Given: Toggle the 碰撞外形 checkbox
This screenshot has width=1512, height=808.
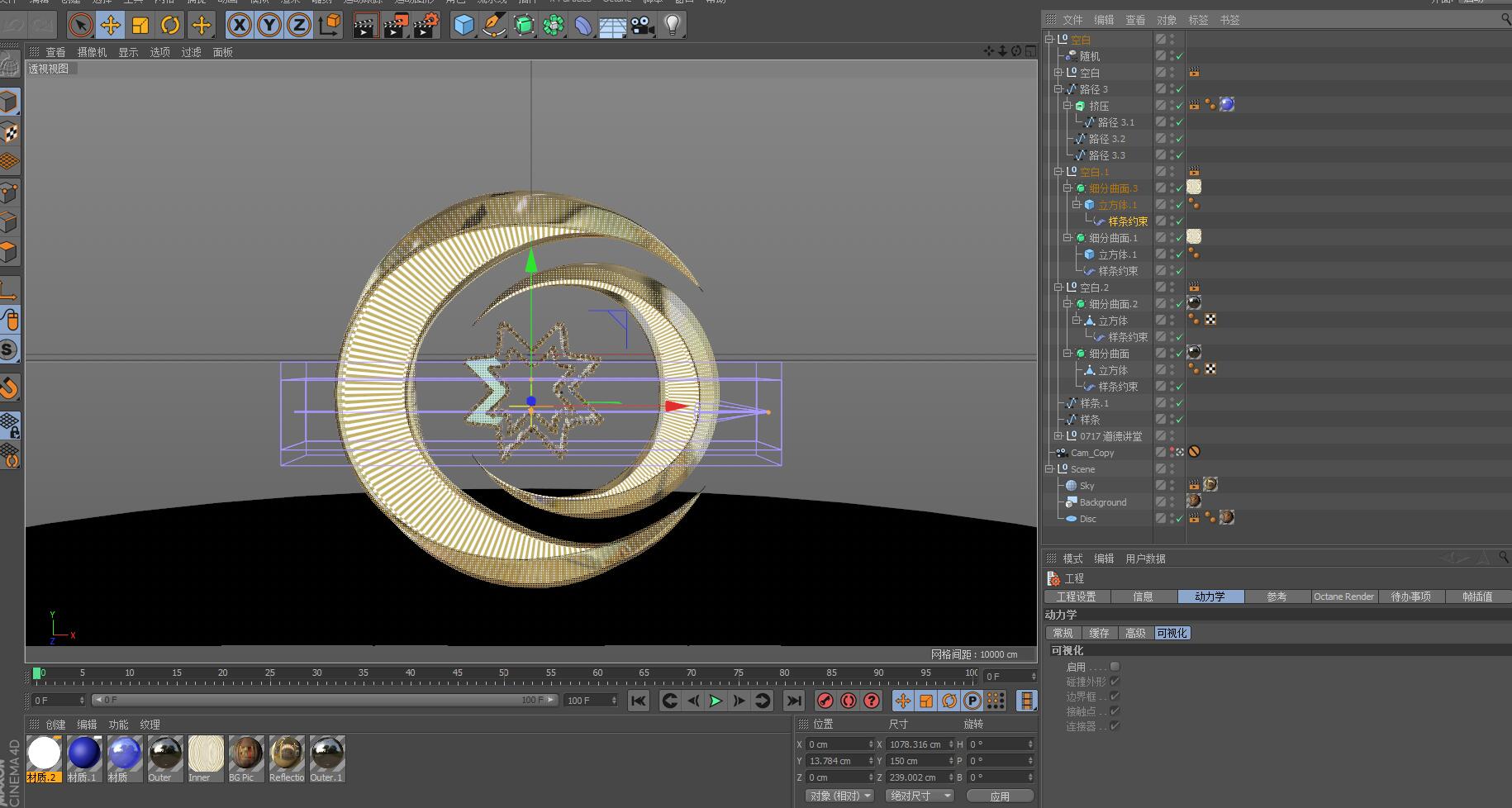Looking at the screenshot, I should coord(1115,682).
